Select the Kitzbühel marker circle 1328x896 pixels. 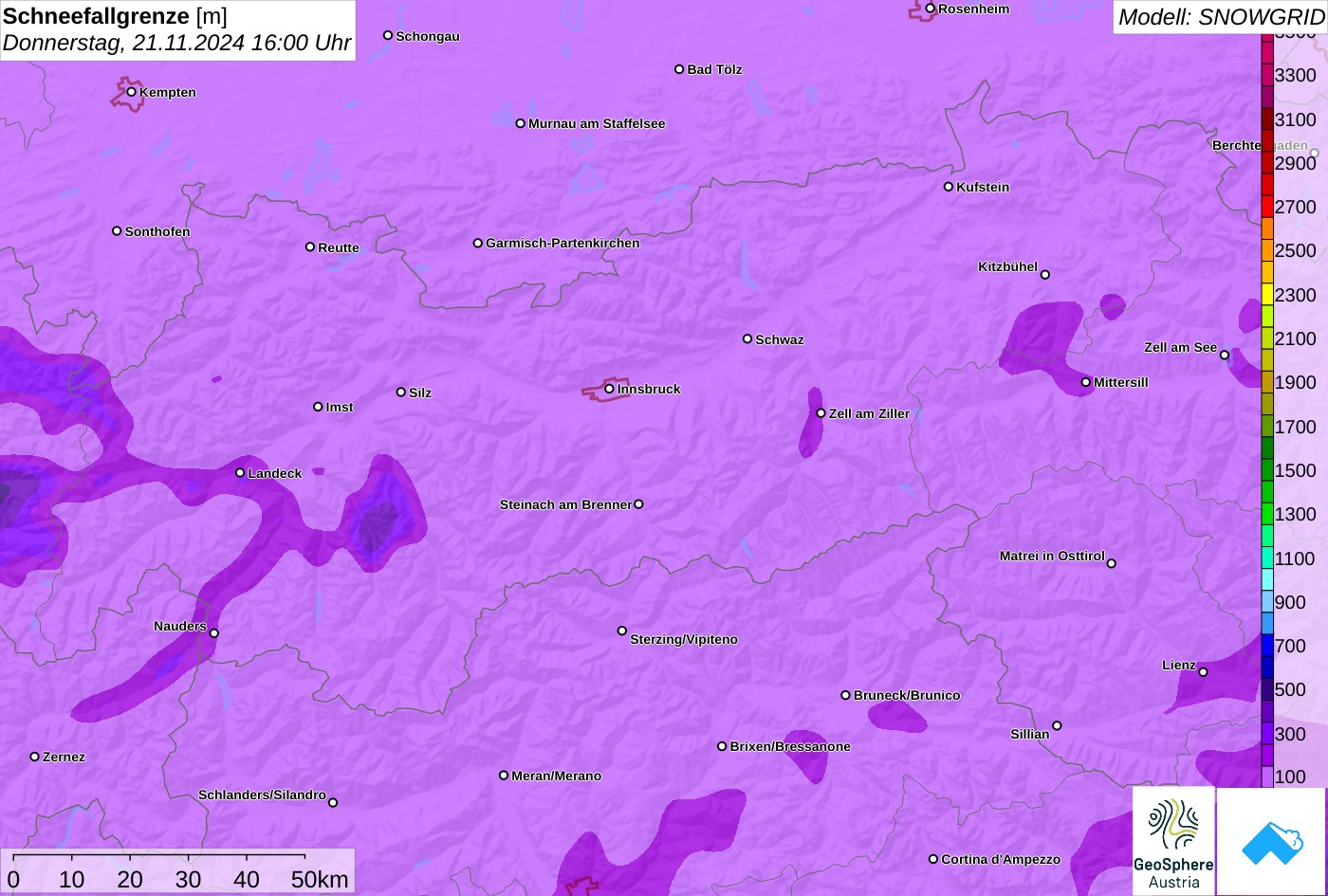click(x=1044, y=275)
